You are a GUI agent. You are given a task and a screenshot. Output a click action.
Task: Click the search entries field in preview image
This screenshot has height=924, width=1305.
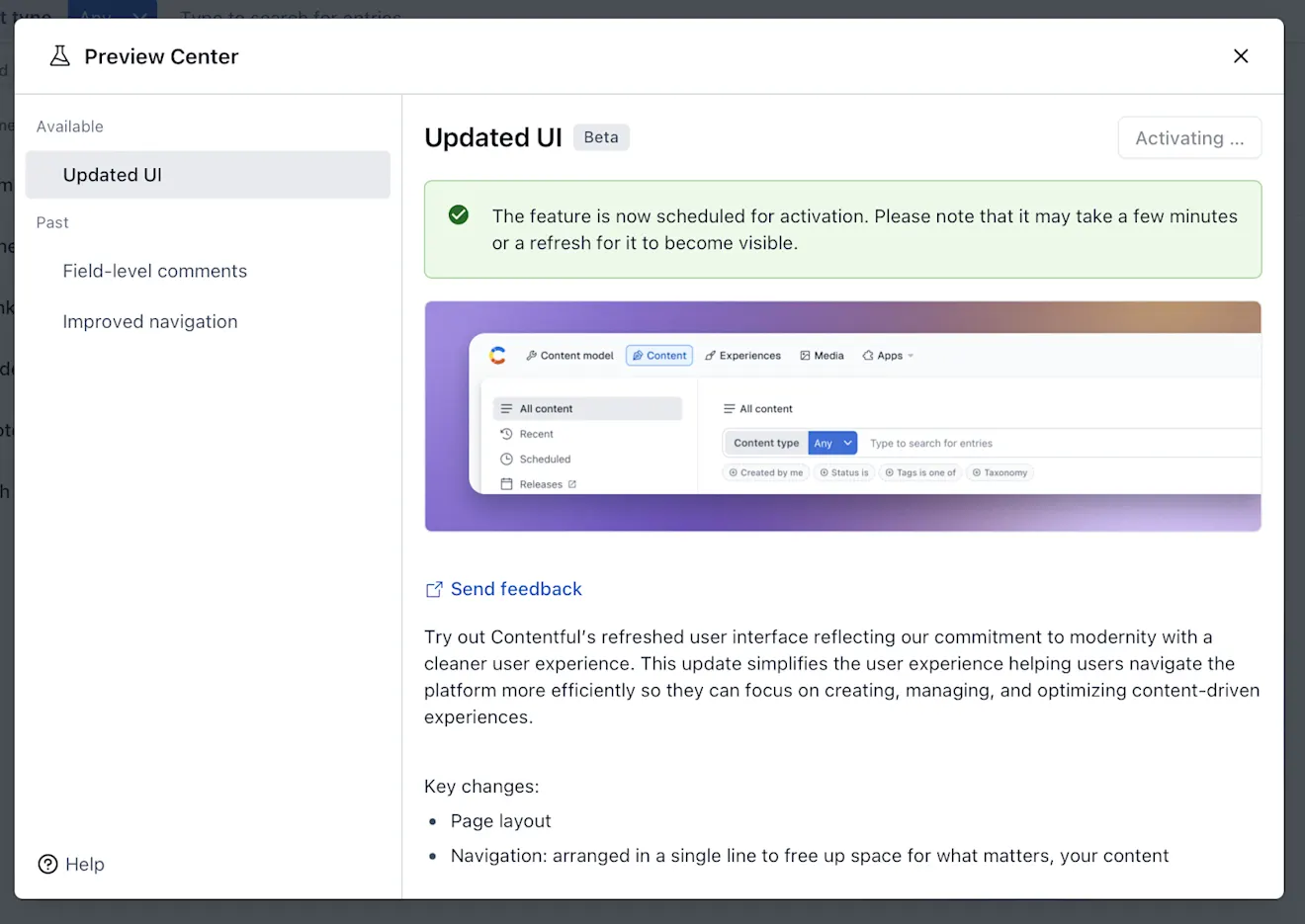1058,443
